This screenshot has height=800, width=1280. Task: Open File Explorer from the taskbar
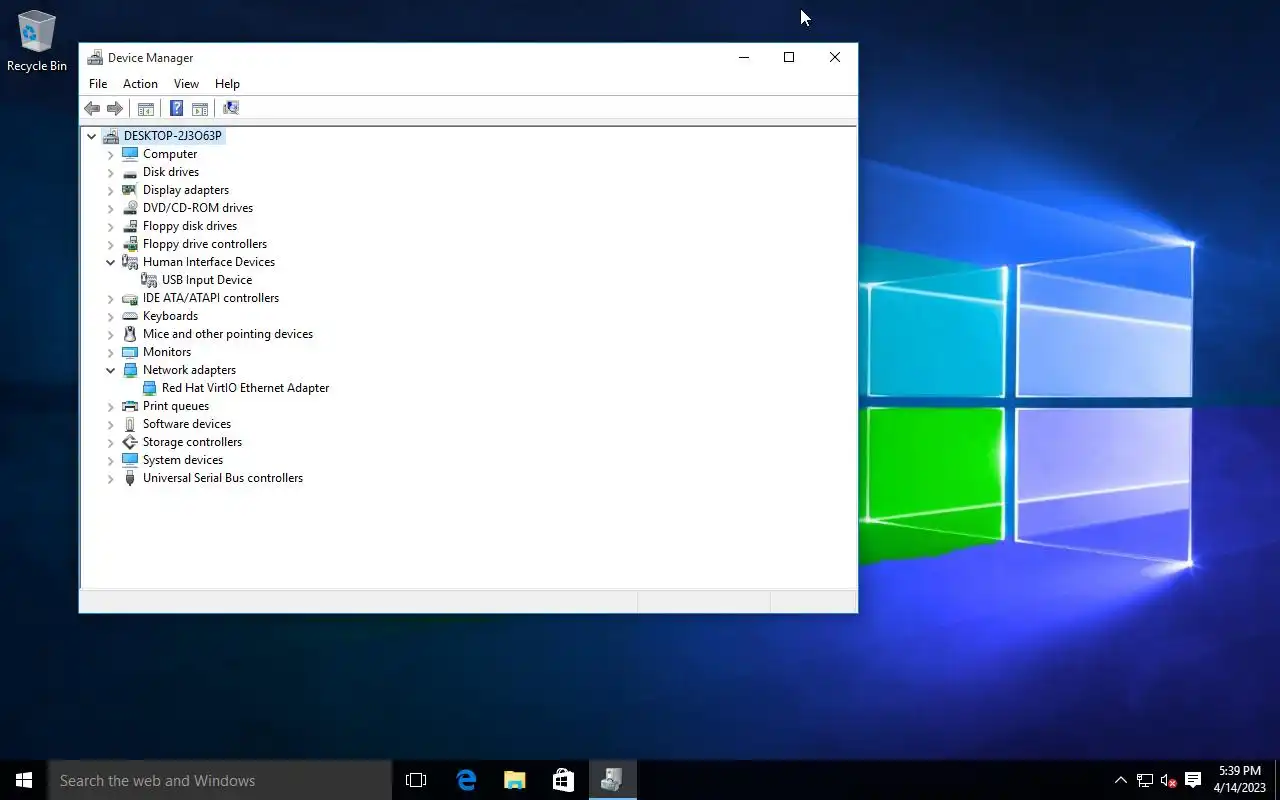pyautogui.click(x=515, y=780)
